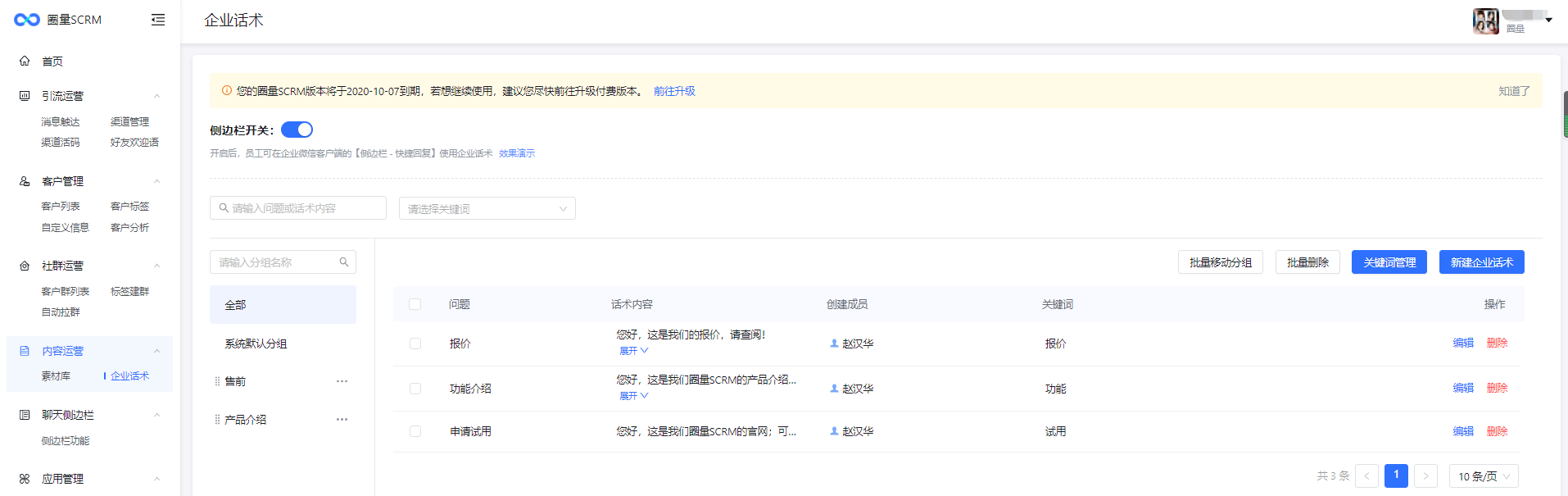Click the 新建企业话术 button
The width and height of the screenshot is (1568, 496).
[x=1481, y=262]
